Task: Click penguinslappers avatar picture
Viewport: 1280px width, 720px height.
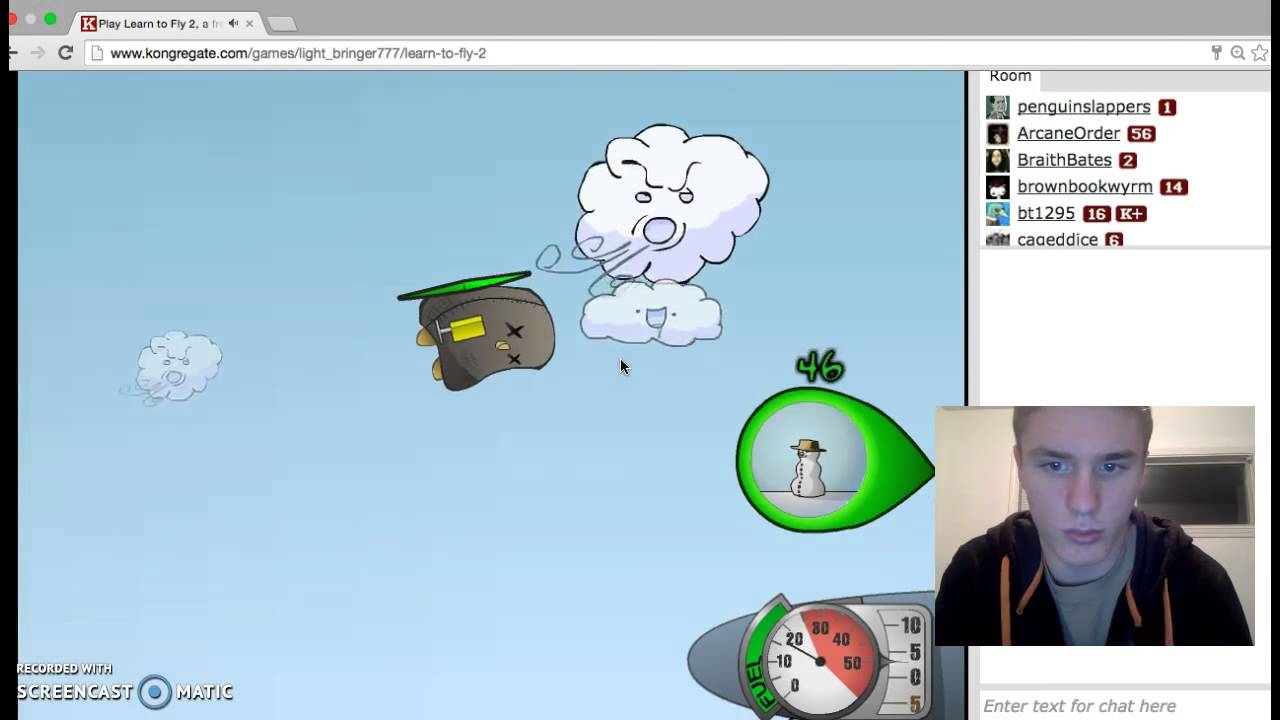Action: [998, 107]
